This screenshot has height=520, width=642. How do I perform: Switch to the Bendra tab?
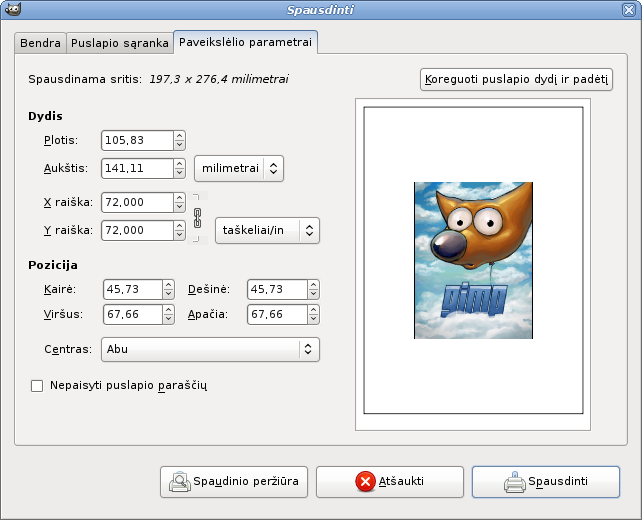tap(40, 44)
